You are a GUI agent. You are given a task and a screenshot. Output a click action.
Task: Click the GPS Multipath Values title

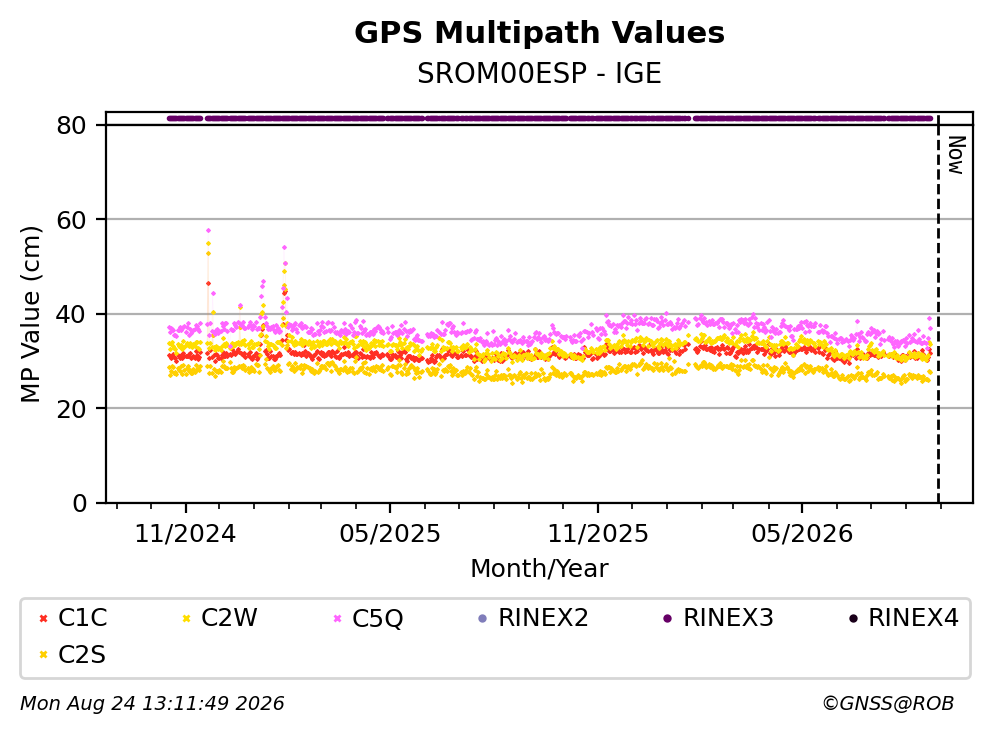[540, 33]
